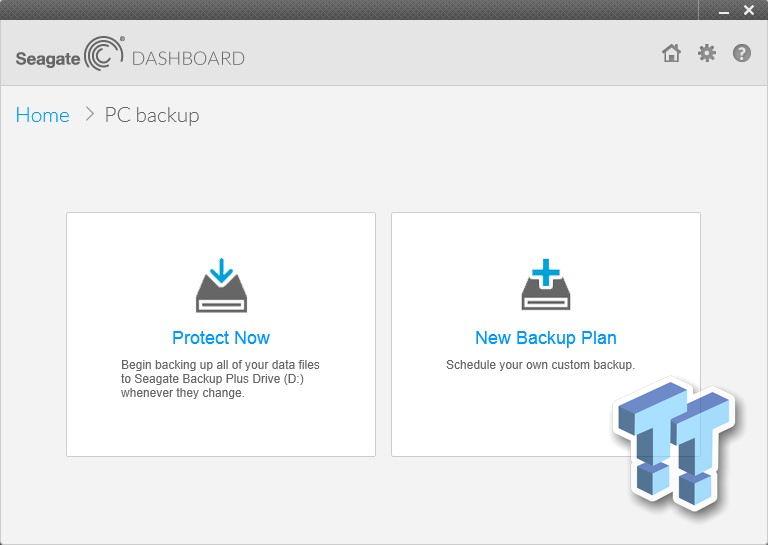768x545 pixels.
Task: Click the breadcrumb chevron separator
Action: coord(88,115)
